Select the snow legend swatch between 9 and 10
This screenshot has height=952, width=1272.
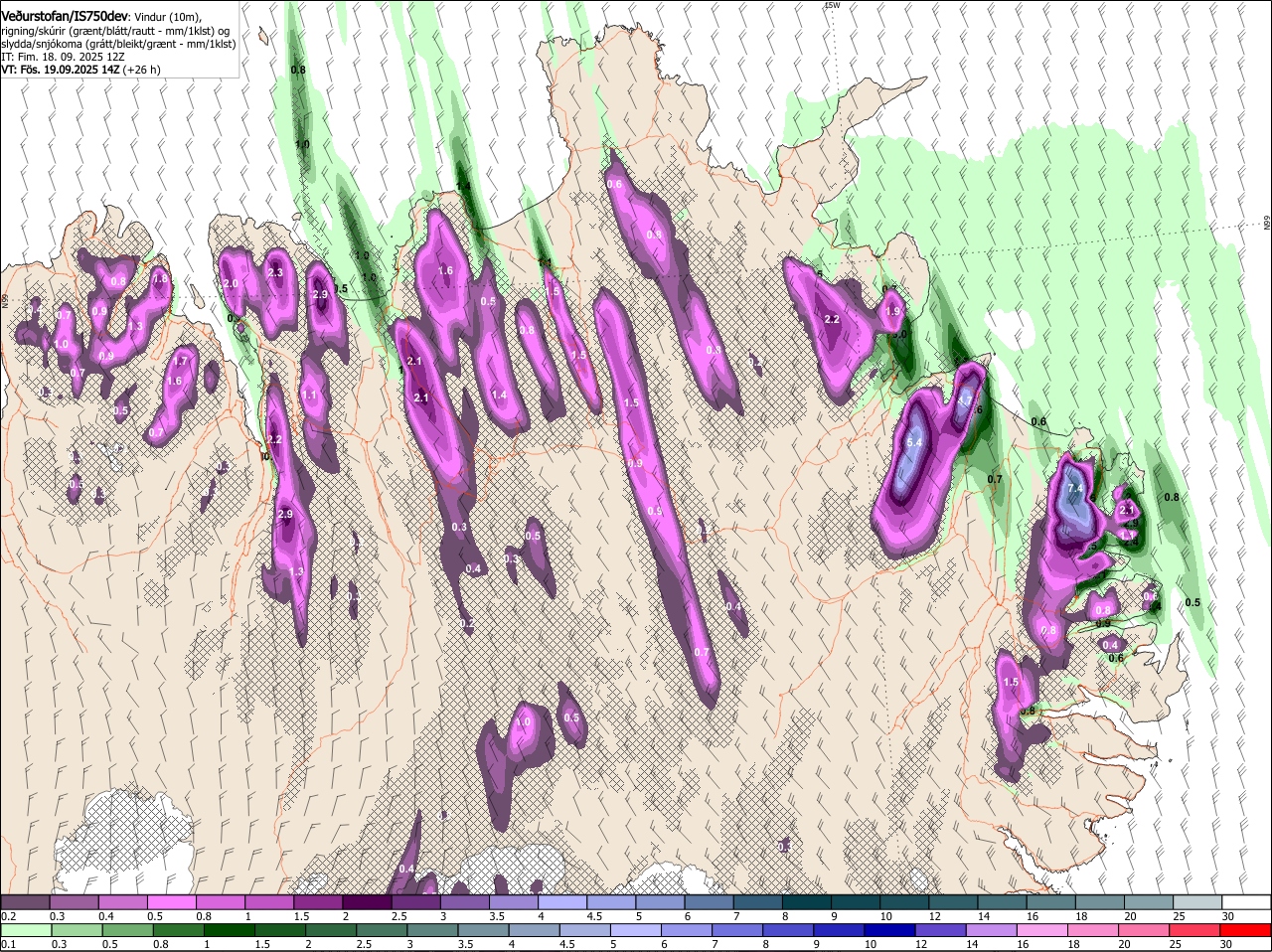coord(856,901)
